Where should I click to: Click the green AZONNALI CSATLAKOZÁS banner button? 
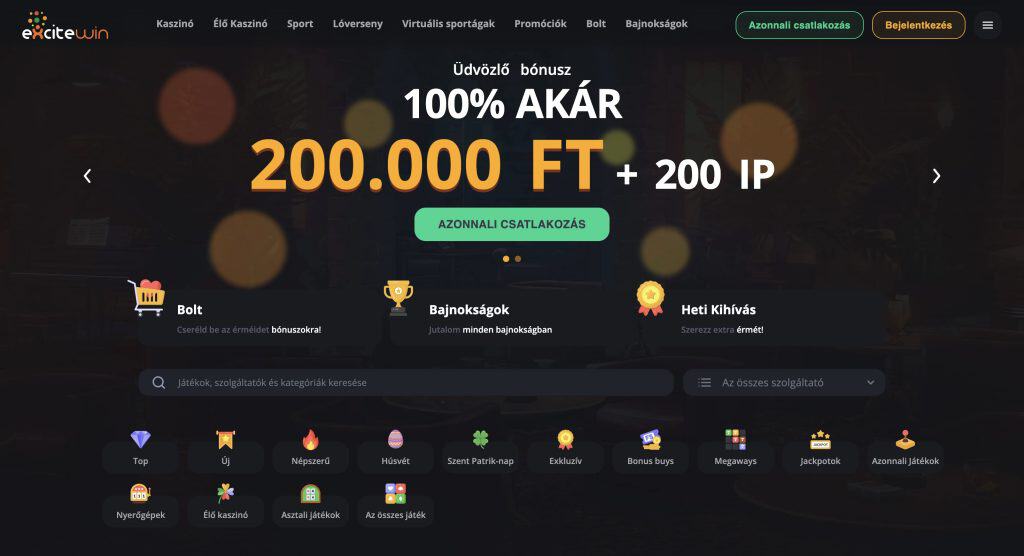pyautogui.click(x=512, y=224)
